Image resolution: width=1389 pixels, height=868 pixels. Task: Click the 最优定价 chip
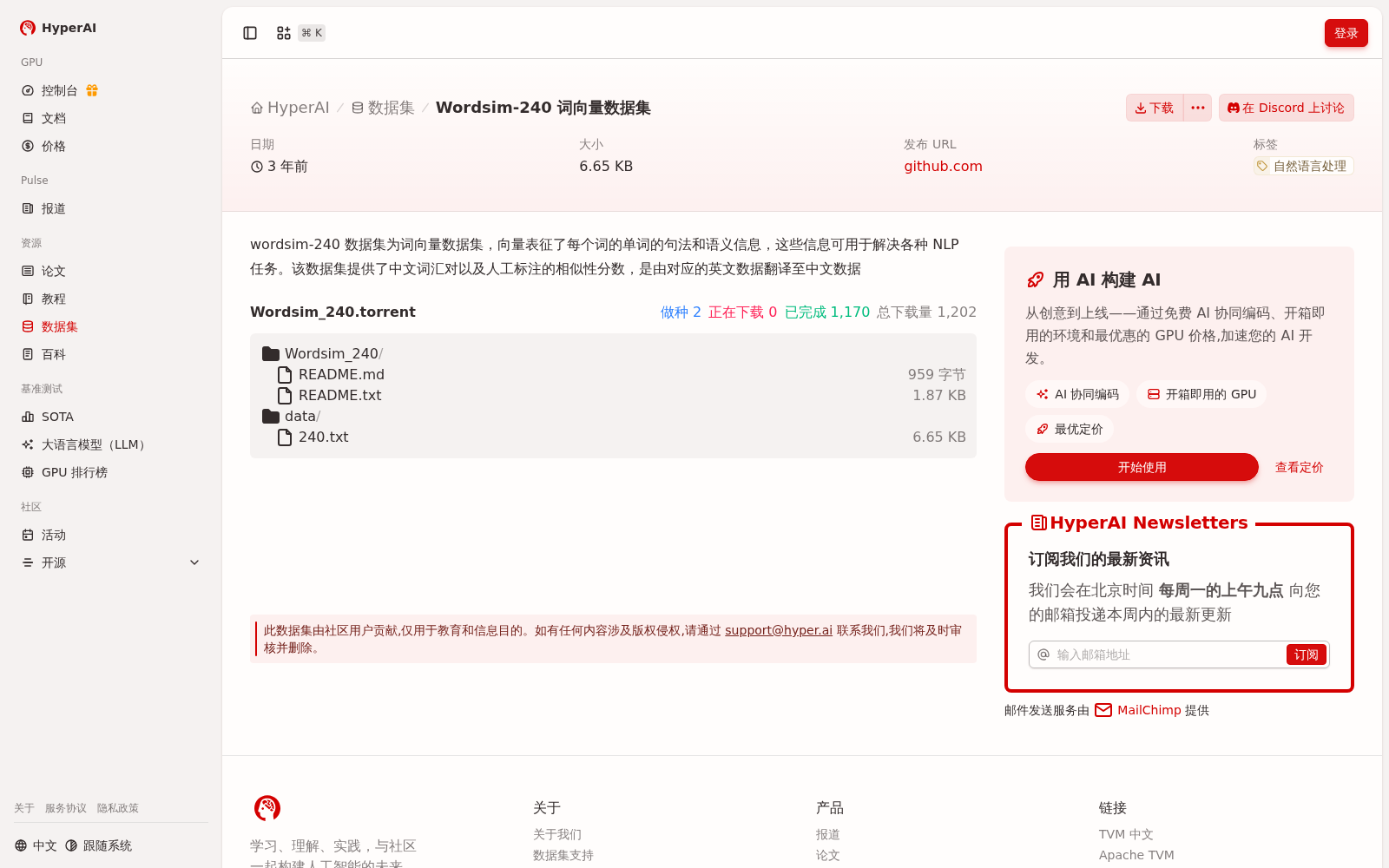pos(1070,429)
